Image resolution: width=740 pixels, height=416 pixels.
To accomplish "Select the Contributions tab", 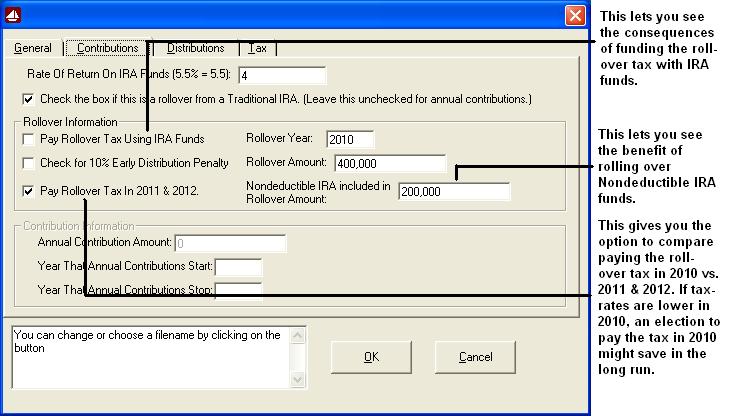I will pyautogui.click(x=108, y=48).
